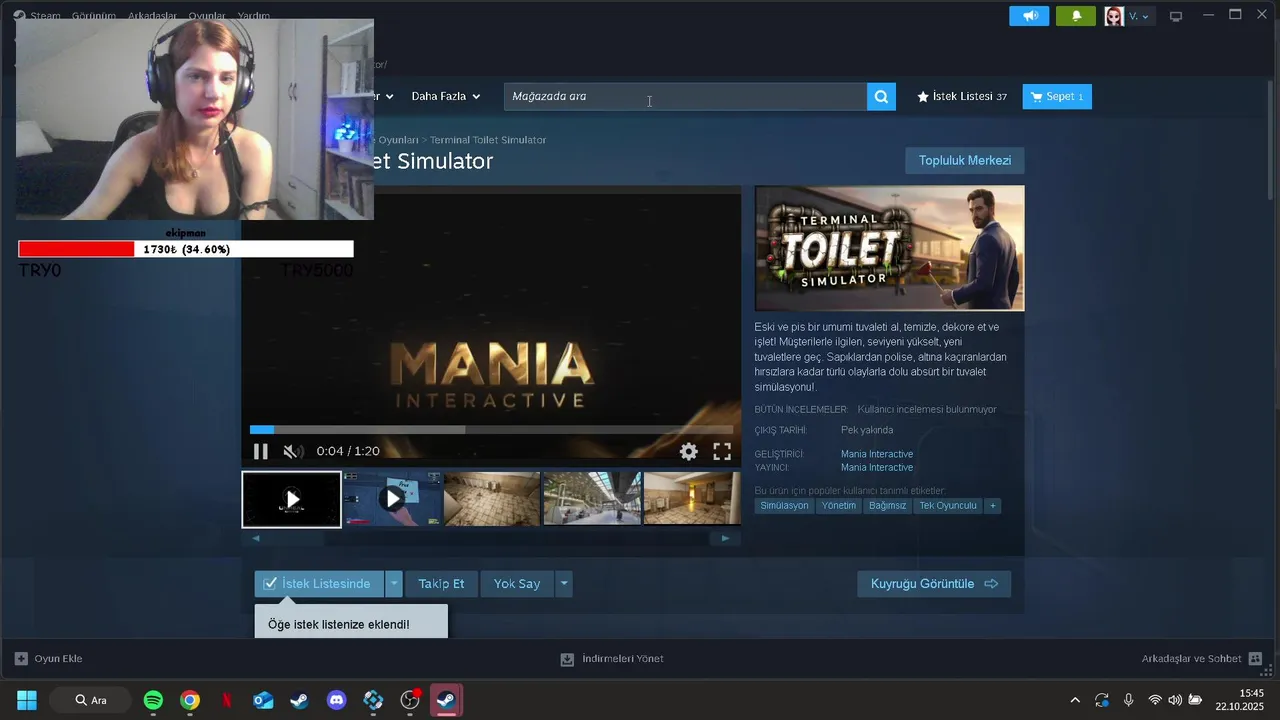Viewport: 1280px width, 720px height.
Task: Open İstek Listesi with star icon
Action: point(962,97)
